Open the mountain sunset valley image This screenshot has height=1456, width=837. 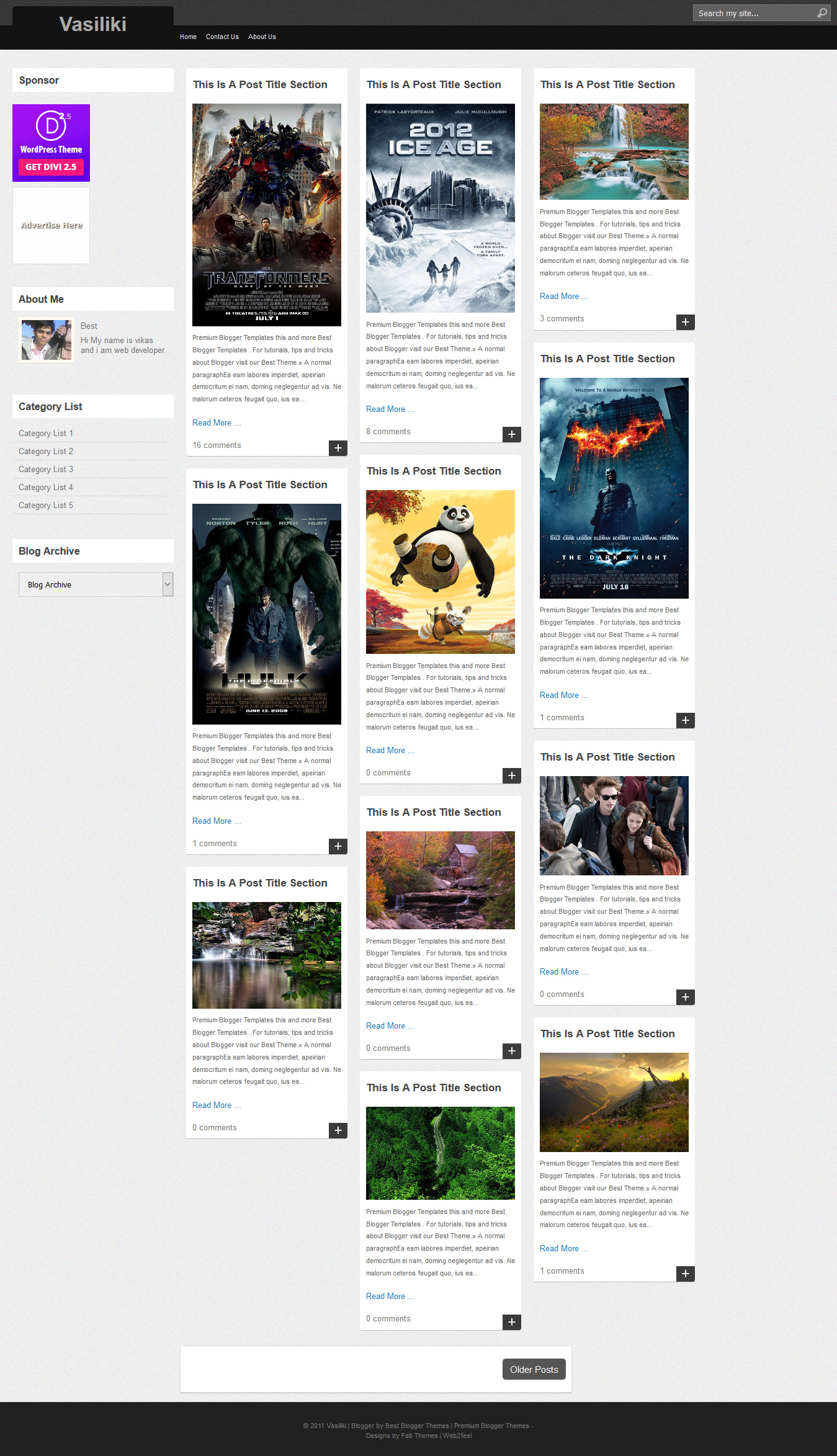[x=614, y=1102]
